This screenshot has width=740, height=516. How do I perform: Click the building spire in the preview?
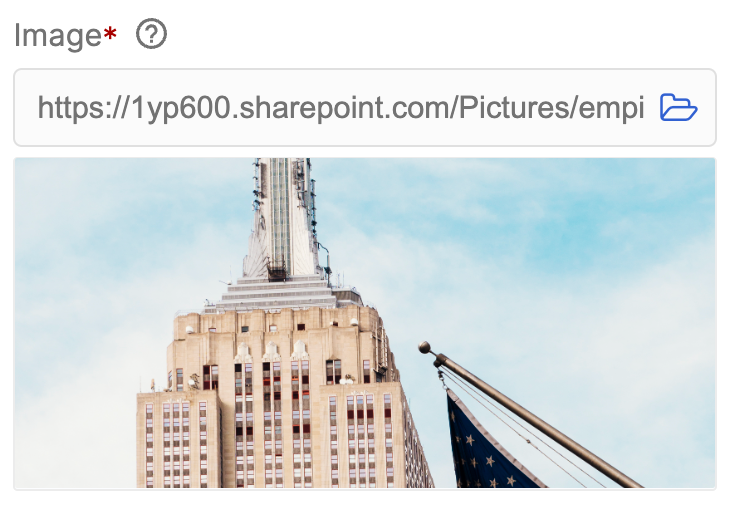(282, 217)
